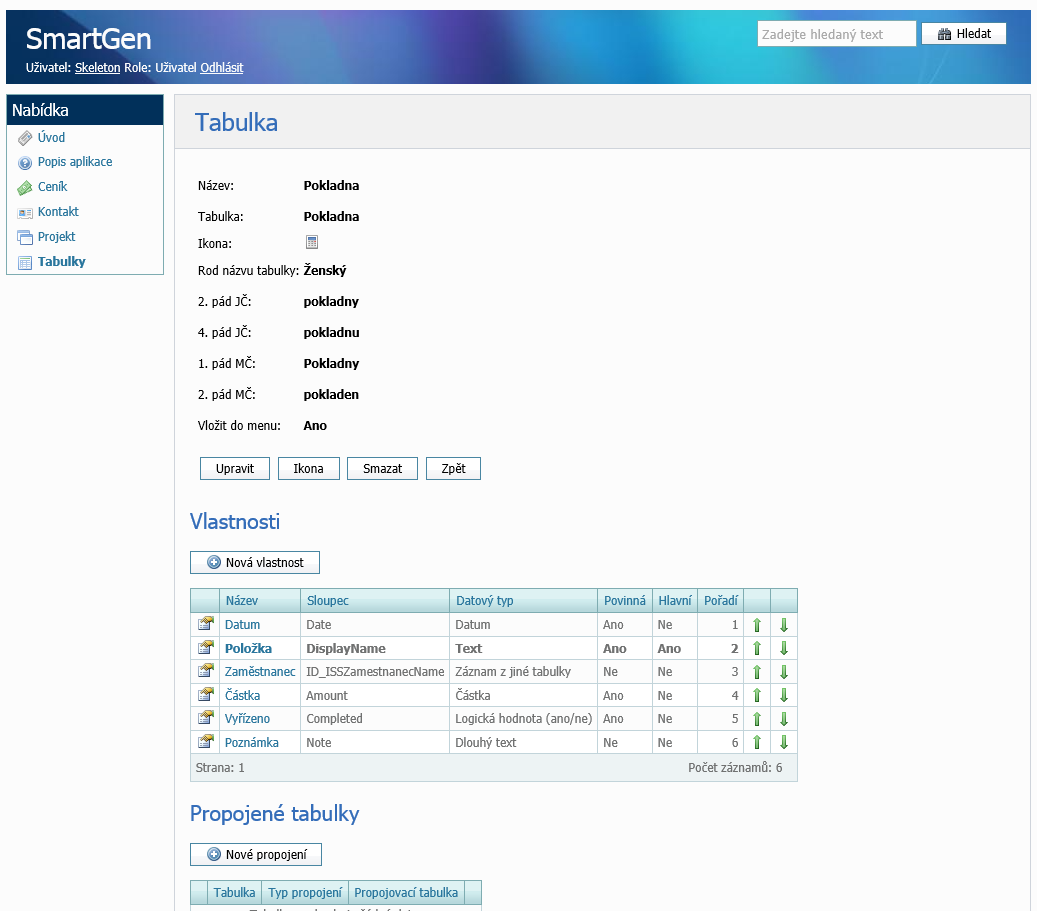The height and width of the screenshot is (911, 1037).
Task: Open Ceník from the side menu
Action: [52, 187]
